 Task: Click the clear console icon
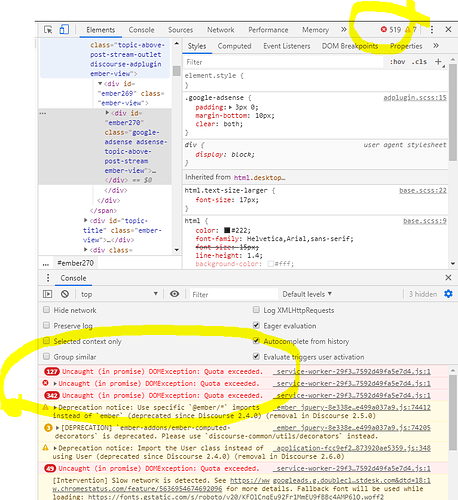pyautogui.click(x=65, y=294)
